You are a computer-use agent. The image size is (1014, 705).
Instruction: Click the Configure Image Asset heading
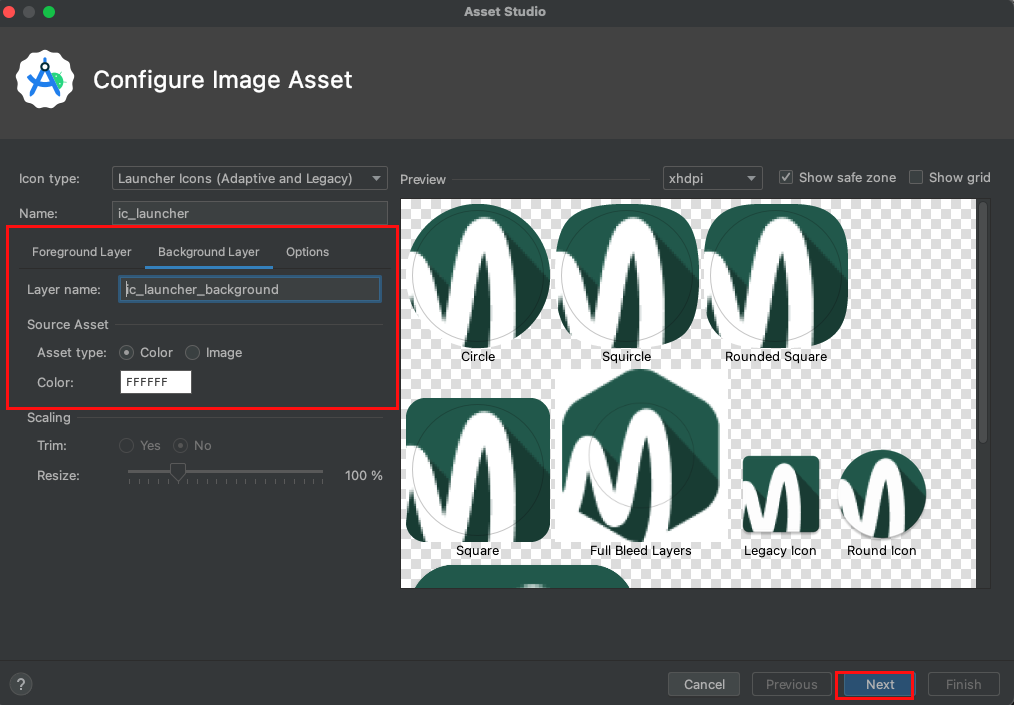pyautogui.click(x=222, y=80)
